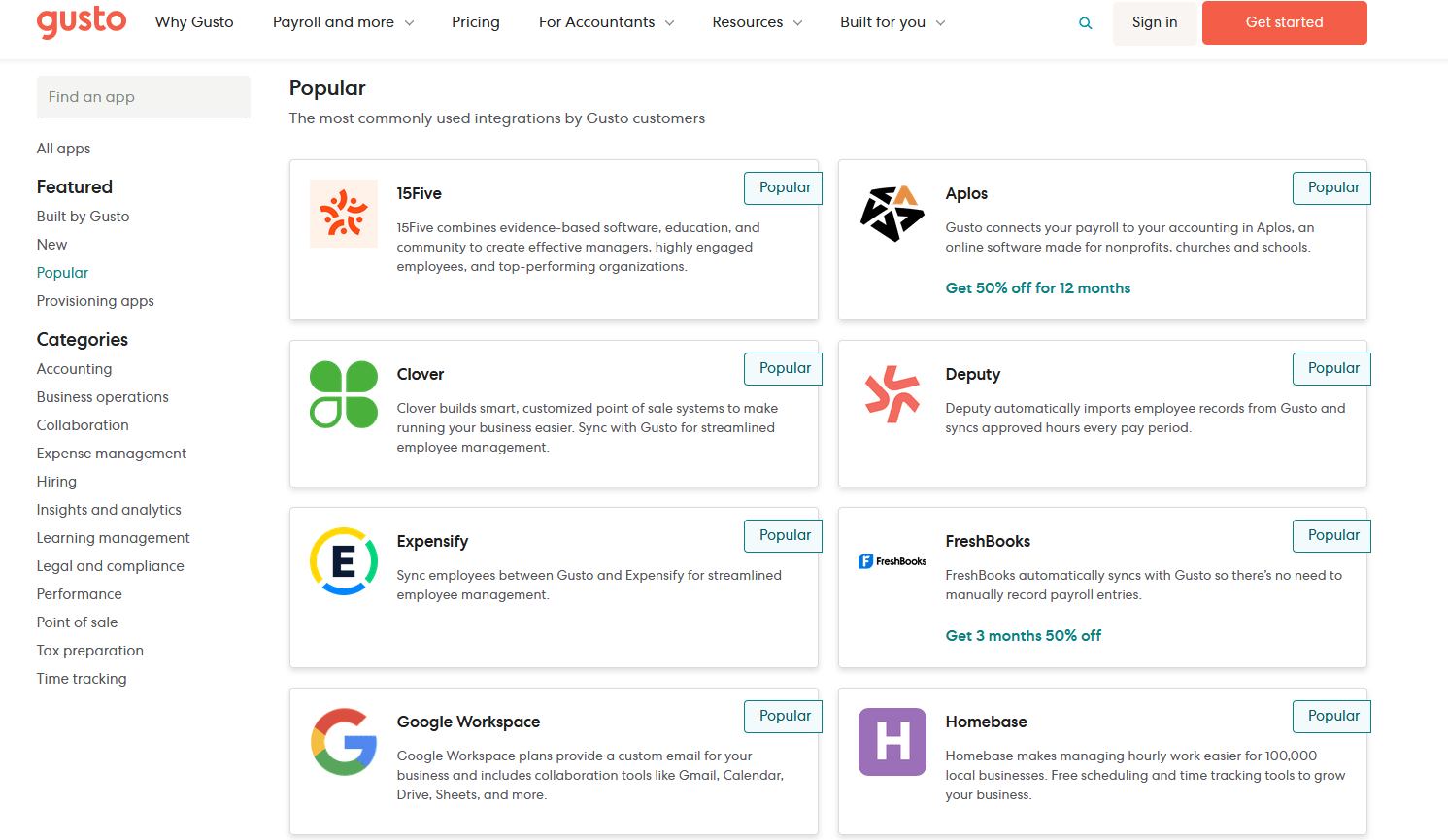
Task: Click the Deputy app logo
Action: point(892,394)
